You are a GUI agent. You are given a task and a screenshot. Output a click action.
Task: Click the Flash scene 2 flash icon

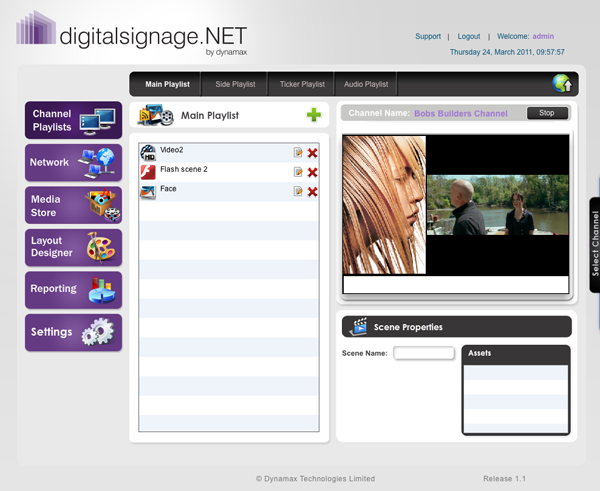(x=148, y=172)
